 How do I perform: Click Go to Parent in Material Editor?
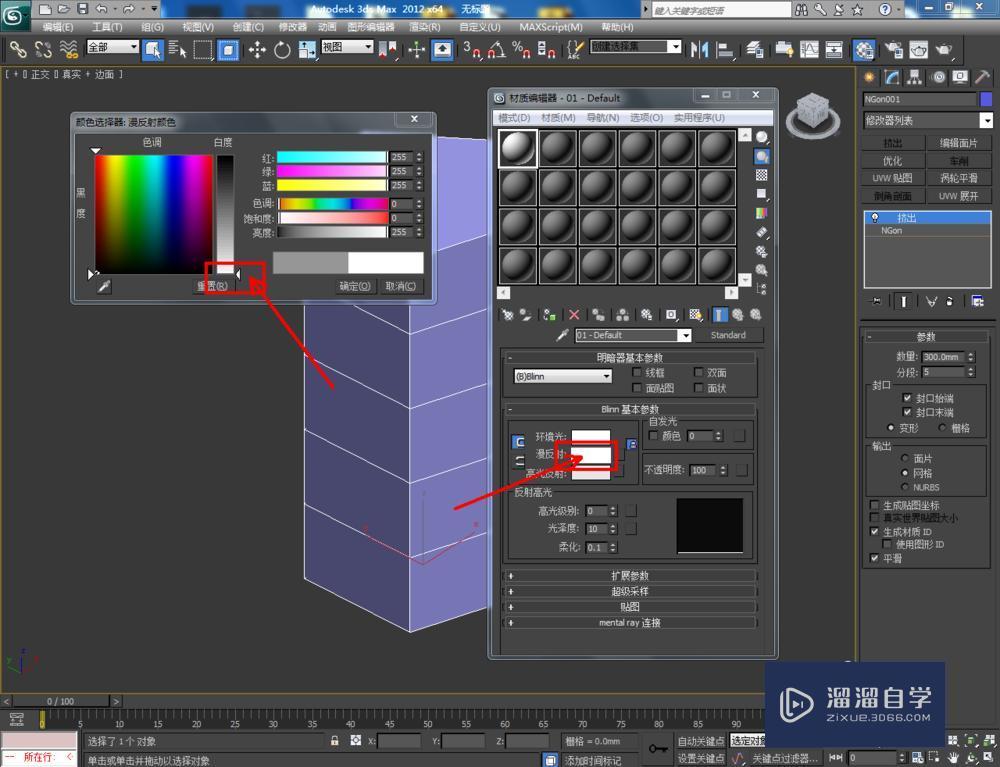738,314
